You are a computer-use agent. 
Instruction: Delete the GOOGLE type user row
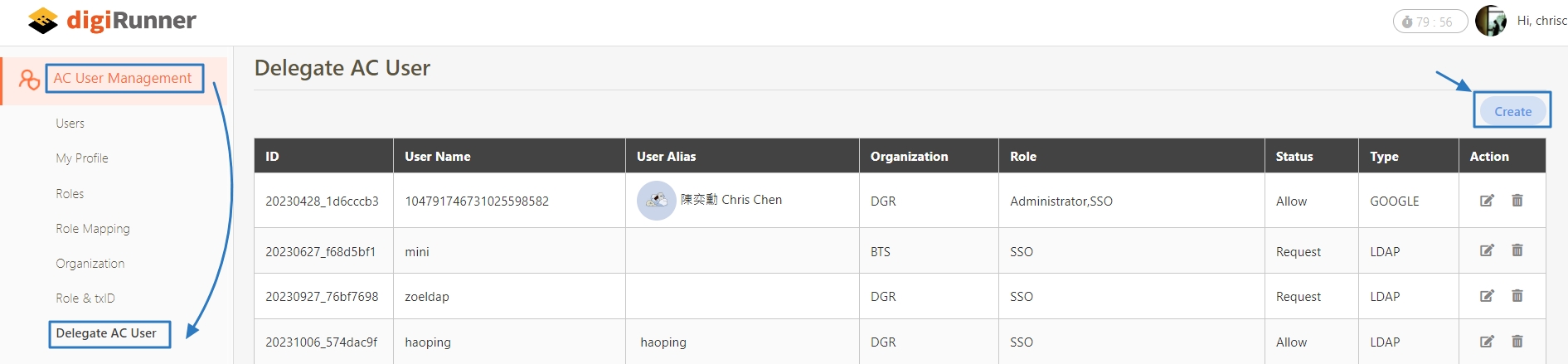[x=1517, y=201]
